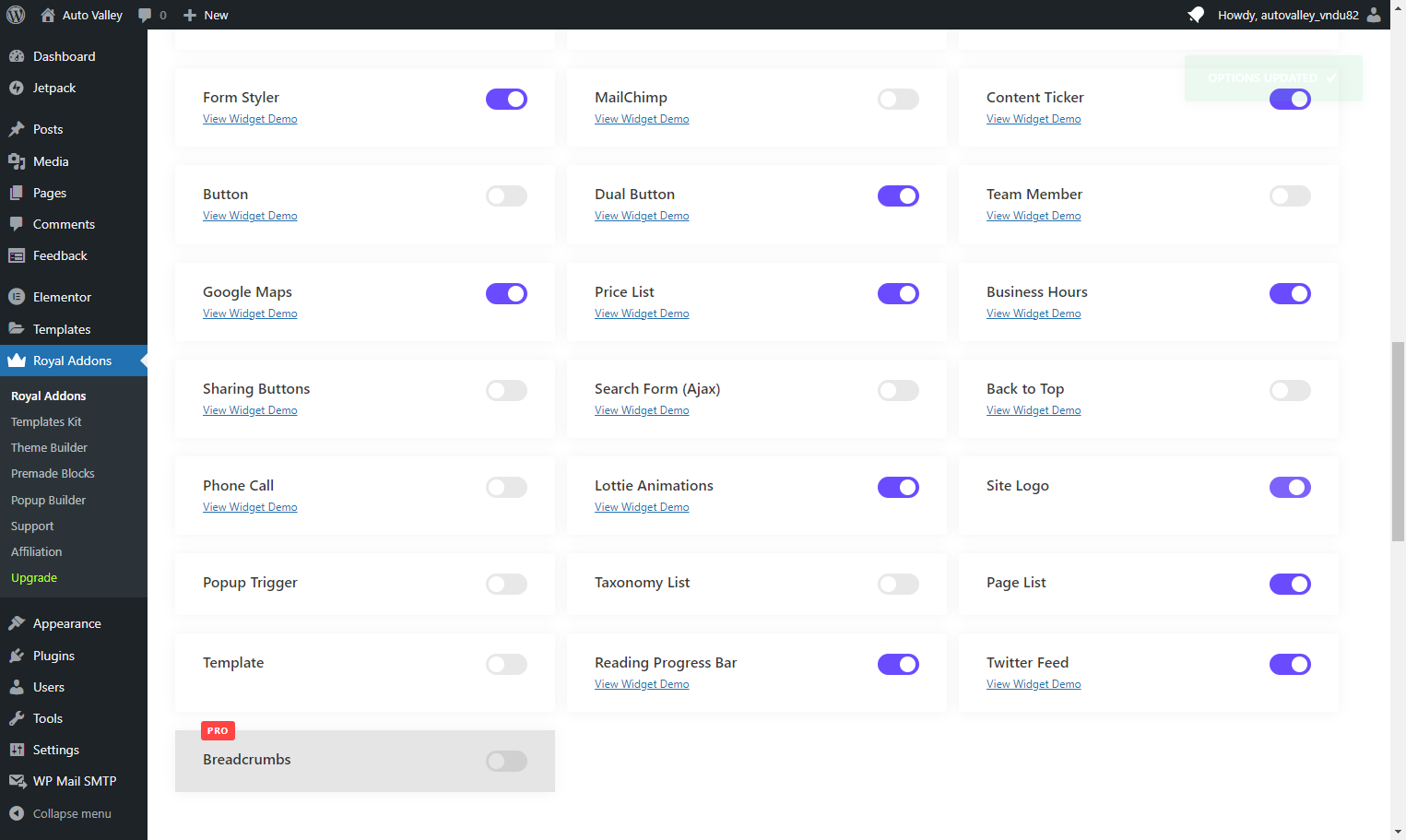Image resolution: width=1406 pixels, height=840 pixels.
Task: Select Popup Builder in Royal Addons submenu
Action: pyautogui.click(x=48, y=500)
